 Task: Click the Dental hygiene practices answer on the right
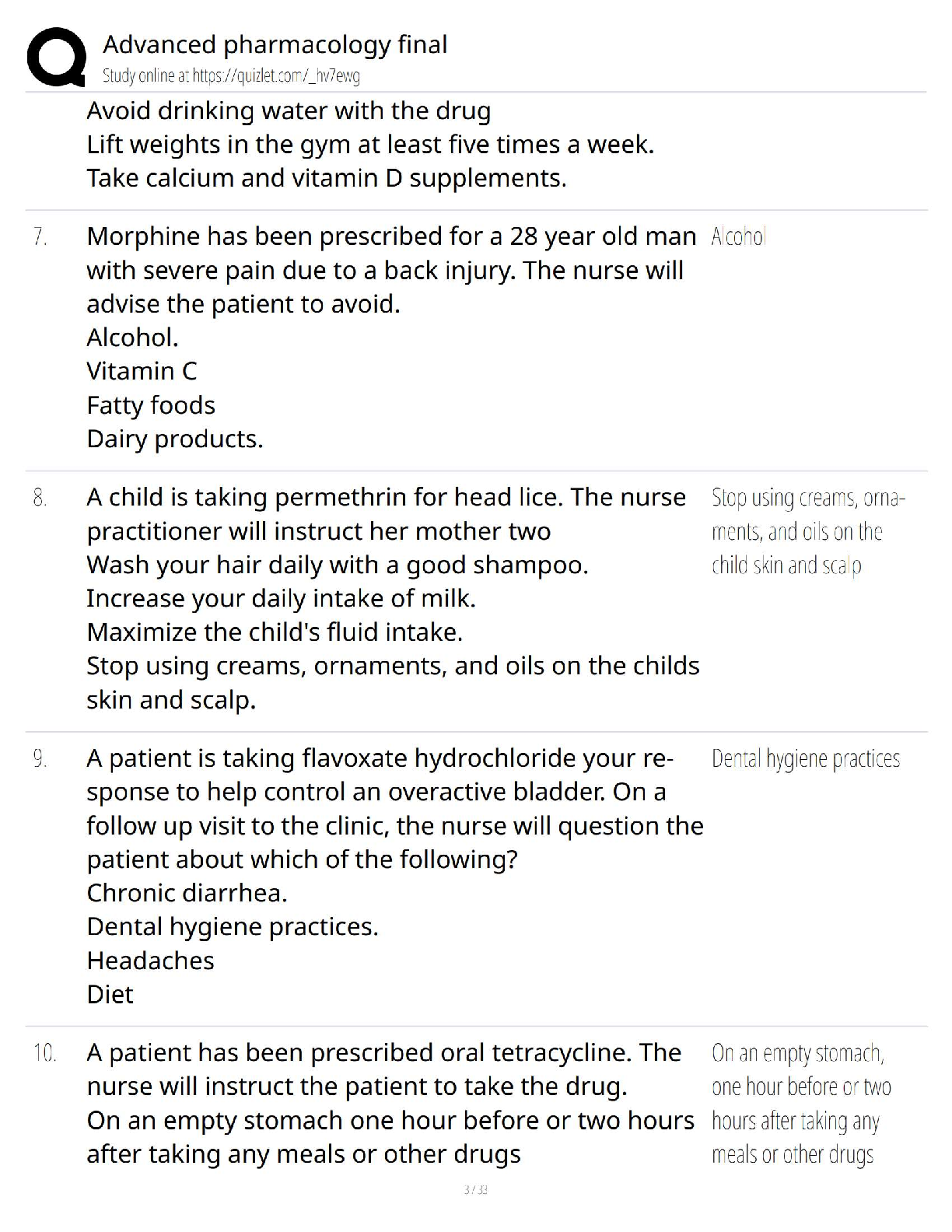click(x=805, y=759)
